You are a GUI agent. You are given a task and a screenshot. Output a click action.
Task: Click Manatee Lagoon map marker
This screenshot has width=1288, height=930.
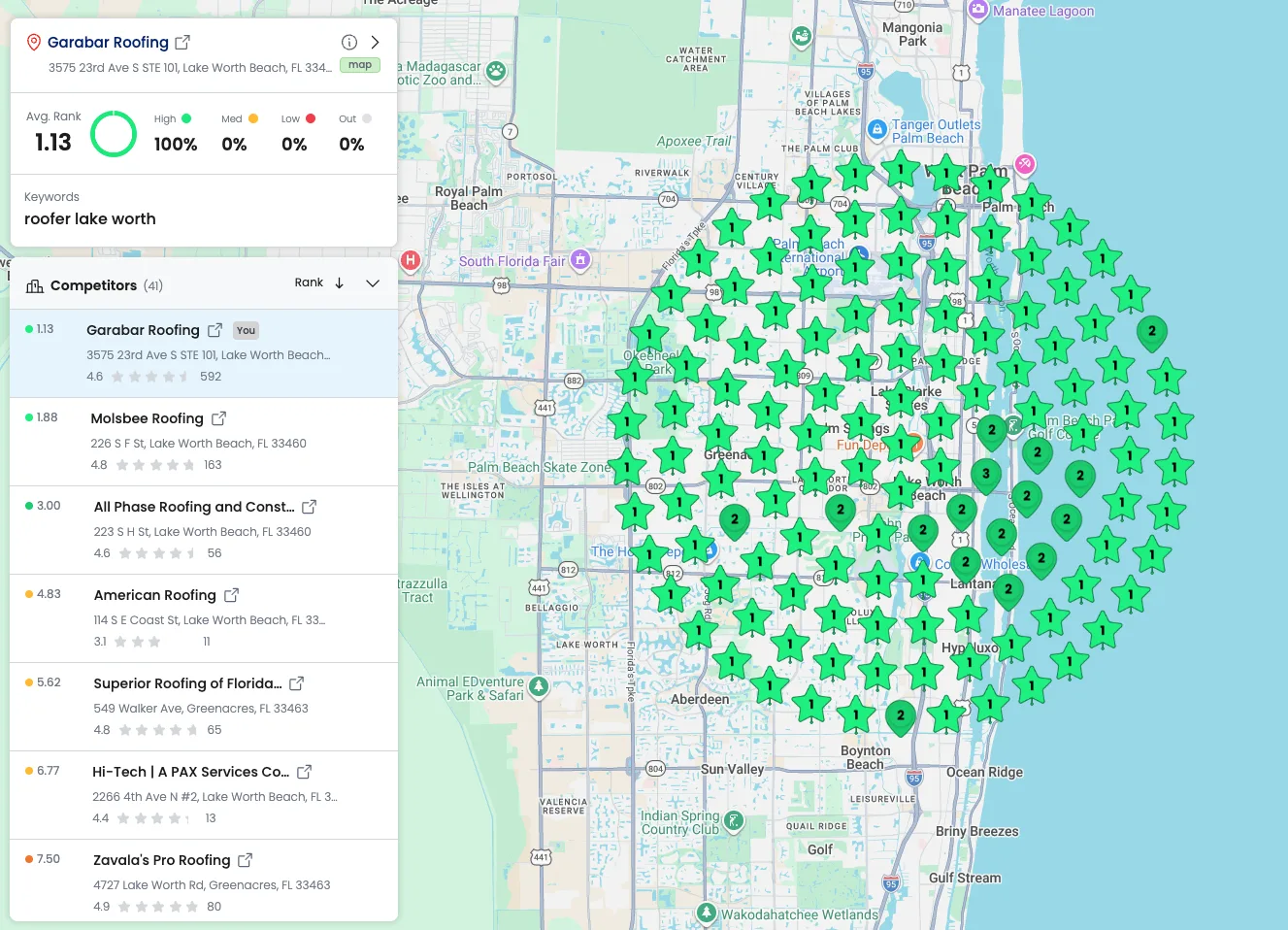click(977, 11)
